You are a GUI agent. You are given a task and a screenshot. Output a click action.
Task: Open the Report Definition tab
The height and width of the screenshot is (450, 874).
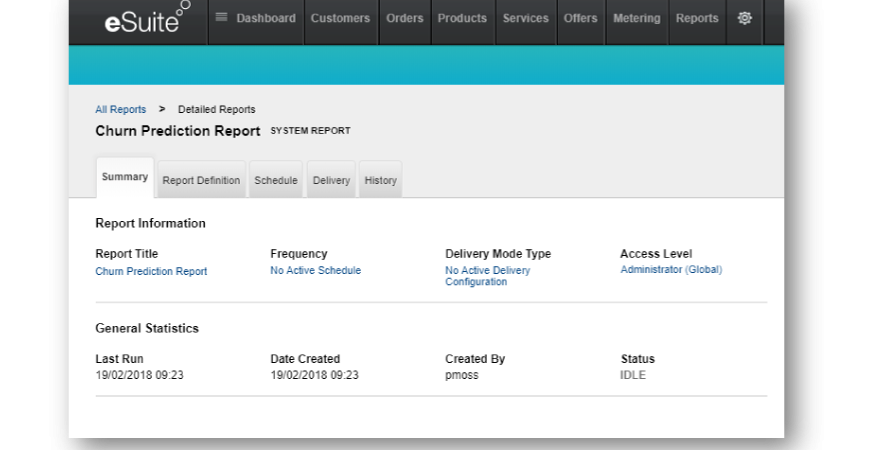(201, 181)
